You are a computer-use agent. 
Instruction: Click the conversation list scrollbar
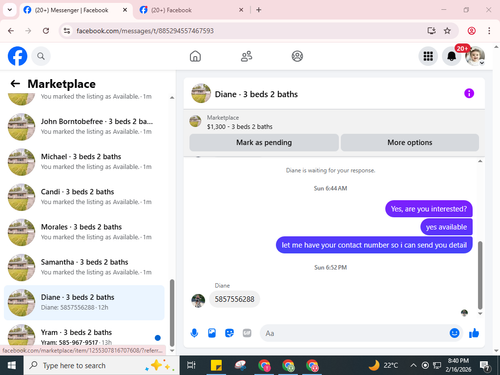click(x=172, y=313)
